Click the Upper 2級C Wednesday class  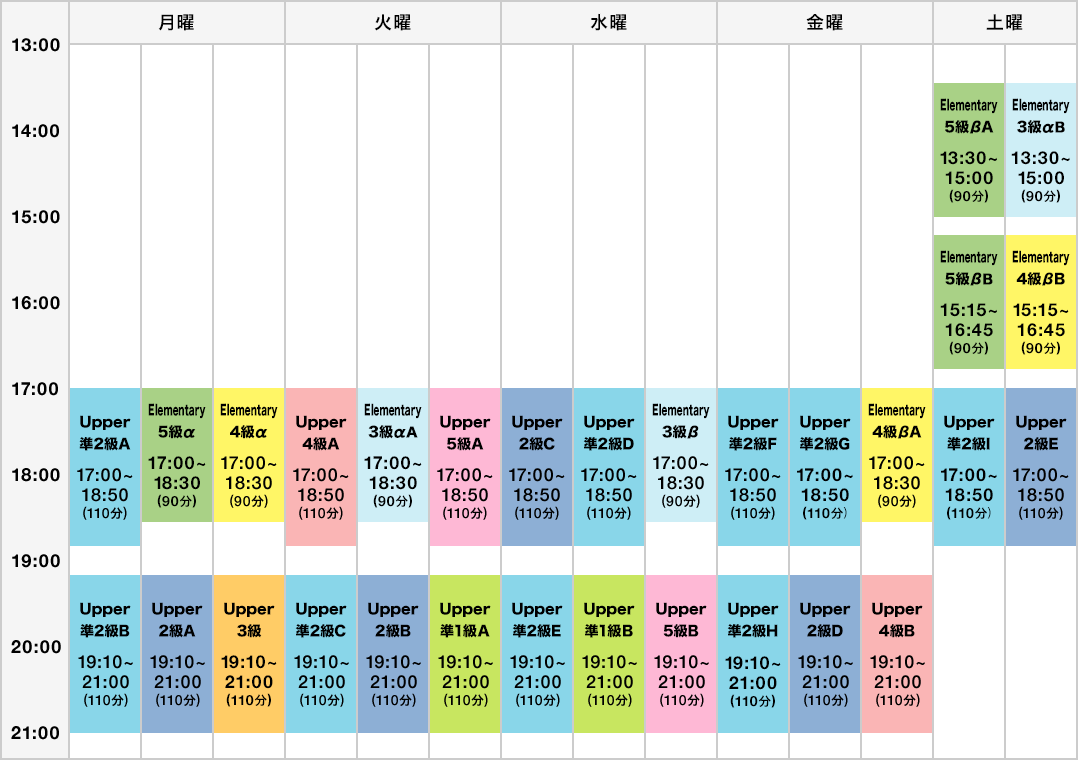(x=537, y=465)
